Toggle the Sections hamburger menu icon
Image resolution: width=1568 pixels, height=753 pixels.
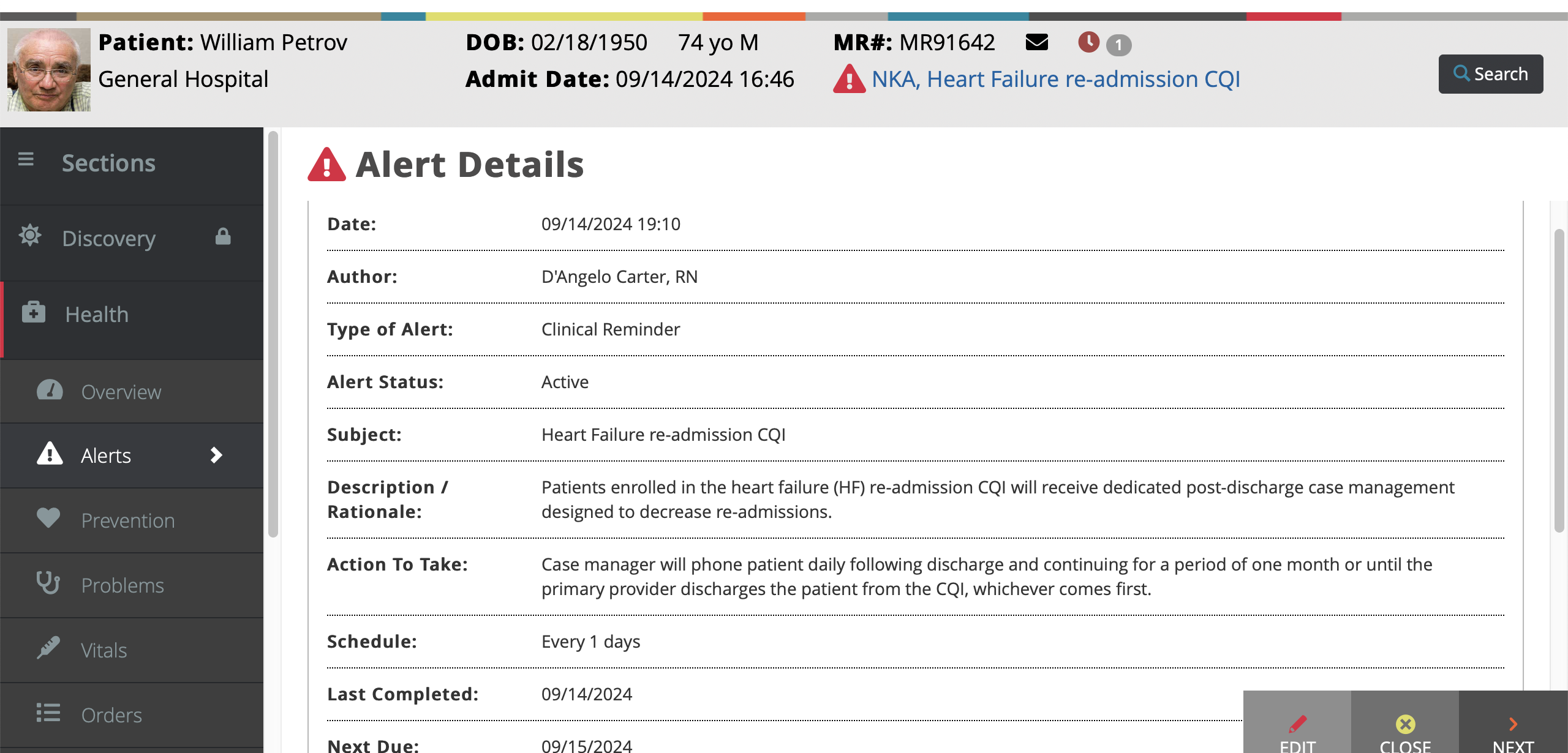(26, 160)
